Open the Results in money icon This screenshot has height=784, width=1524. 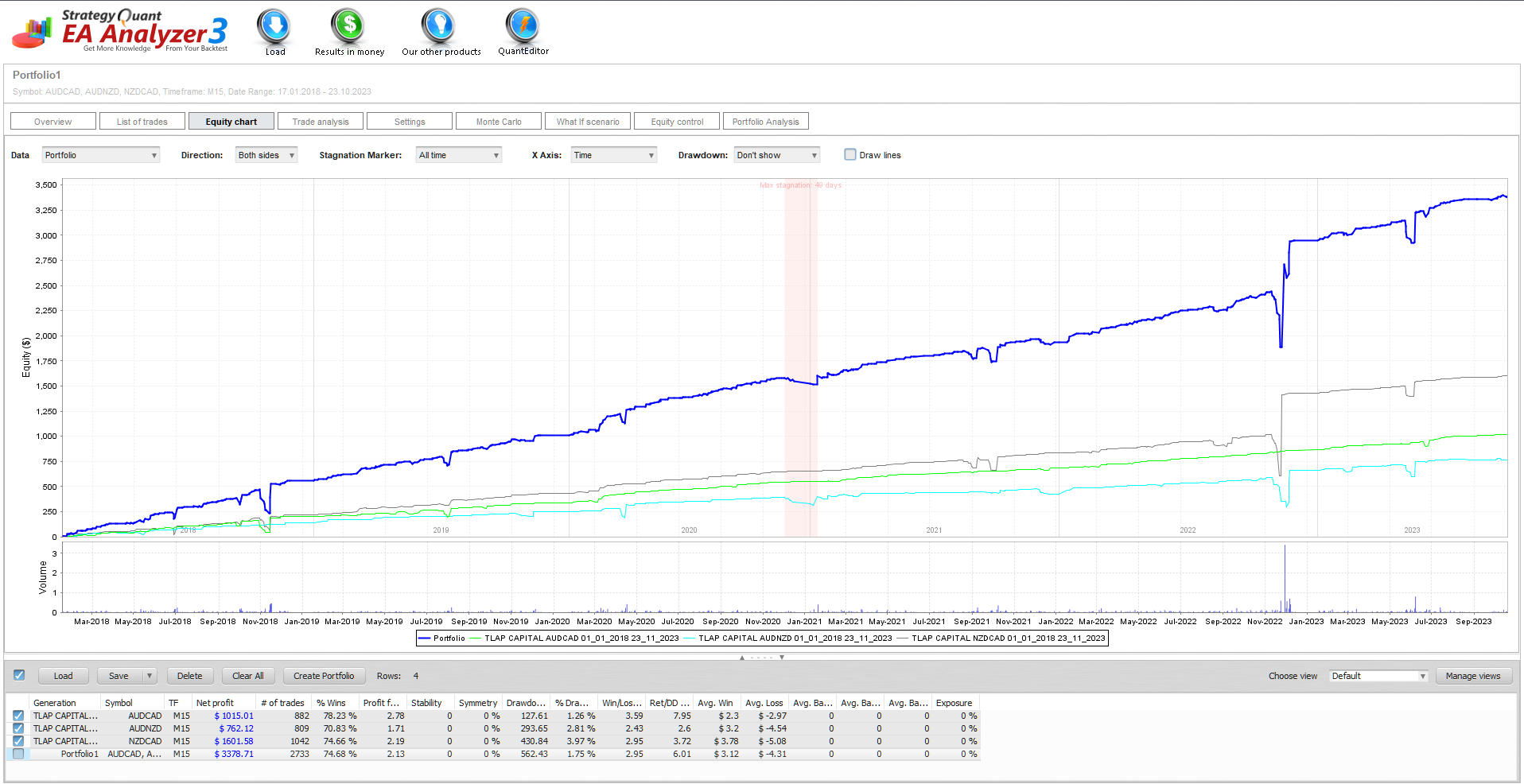point(348,26)
